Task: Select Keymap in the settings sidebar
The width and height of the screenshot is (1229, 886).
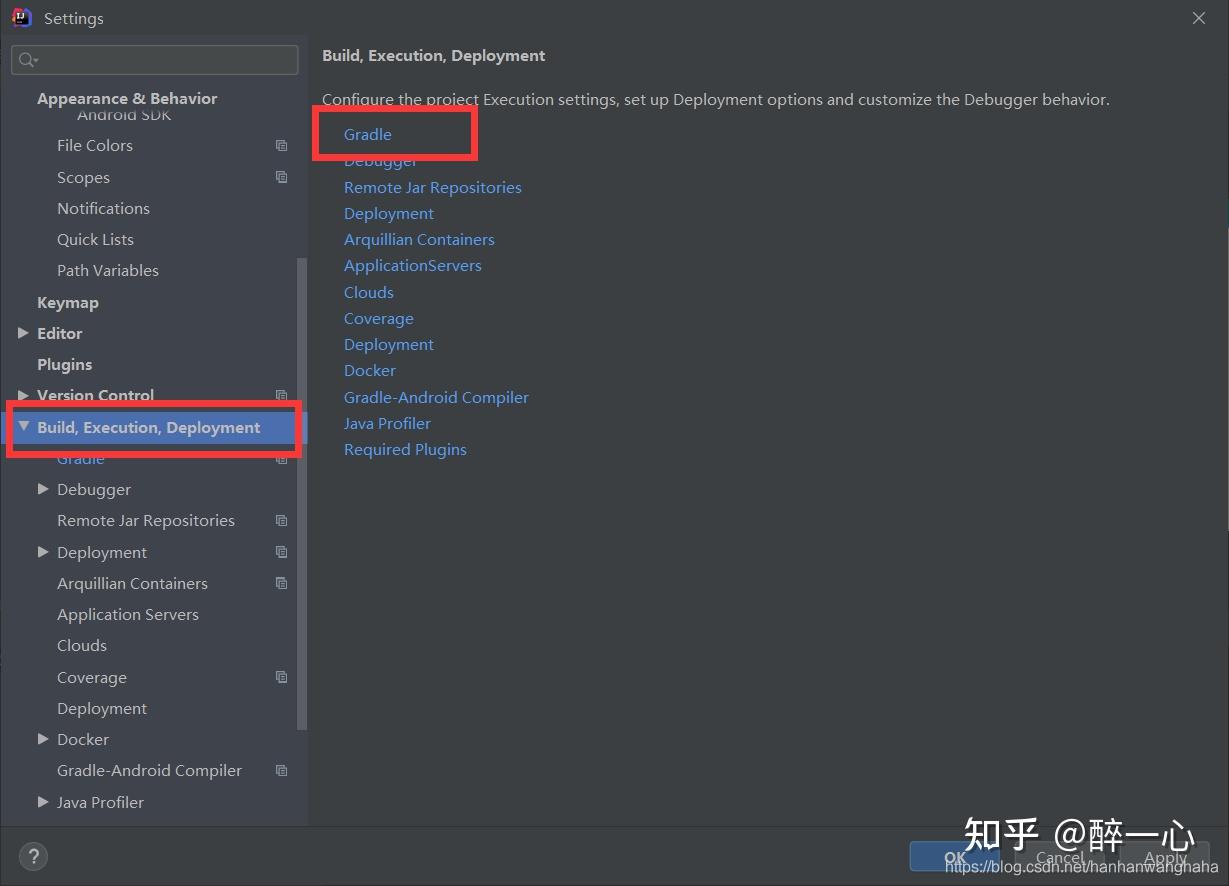Action: click(x=68, y=302)
